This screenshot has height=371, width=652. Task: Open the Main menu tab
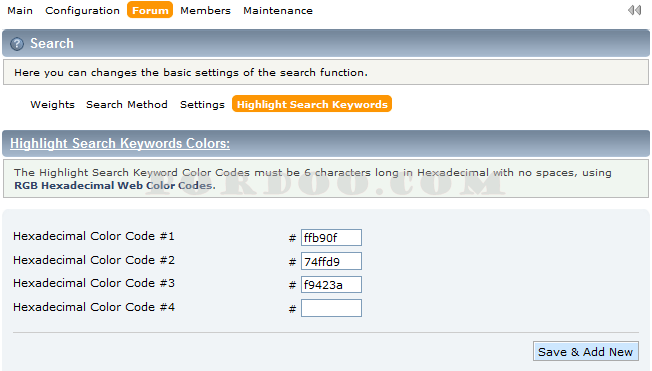click(20, 10)
